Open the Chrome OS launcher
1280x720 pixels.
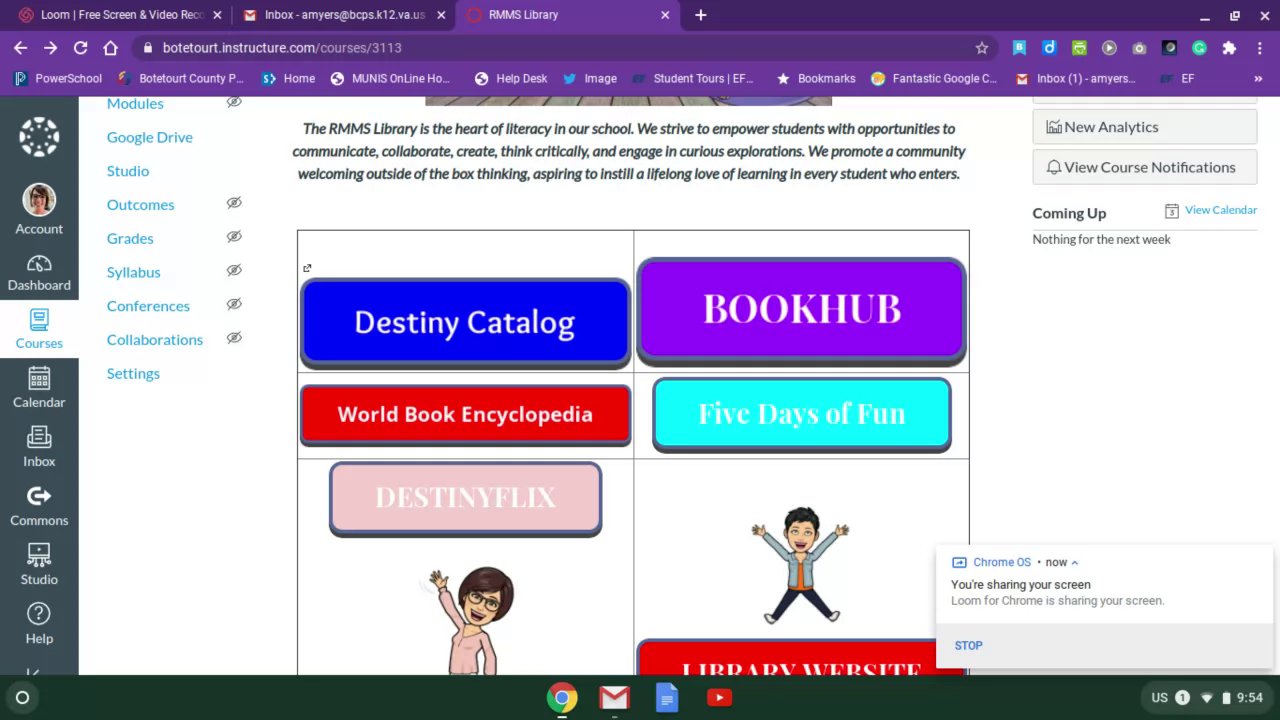click(x=22, y=697)
